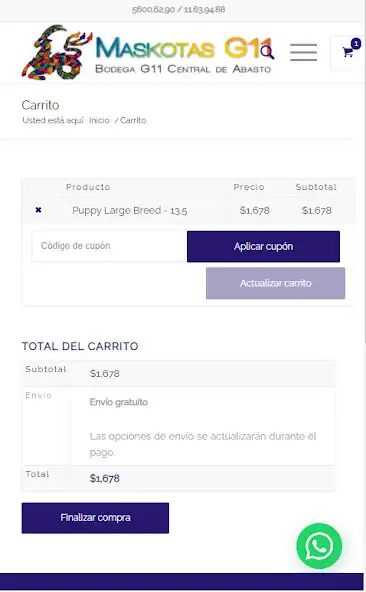Apply coupon with Aplicar cupón button
Viewport: 366px width, 592px height.
point(263,247)
